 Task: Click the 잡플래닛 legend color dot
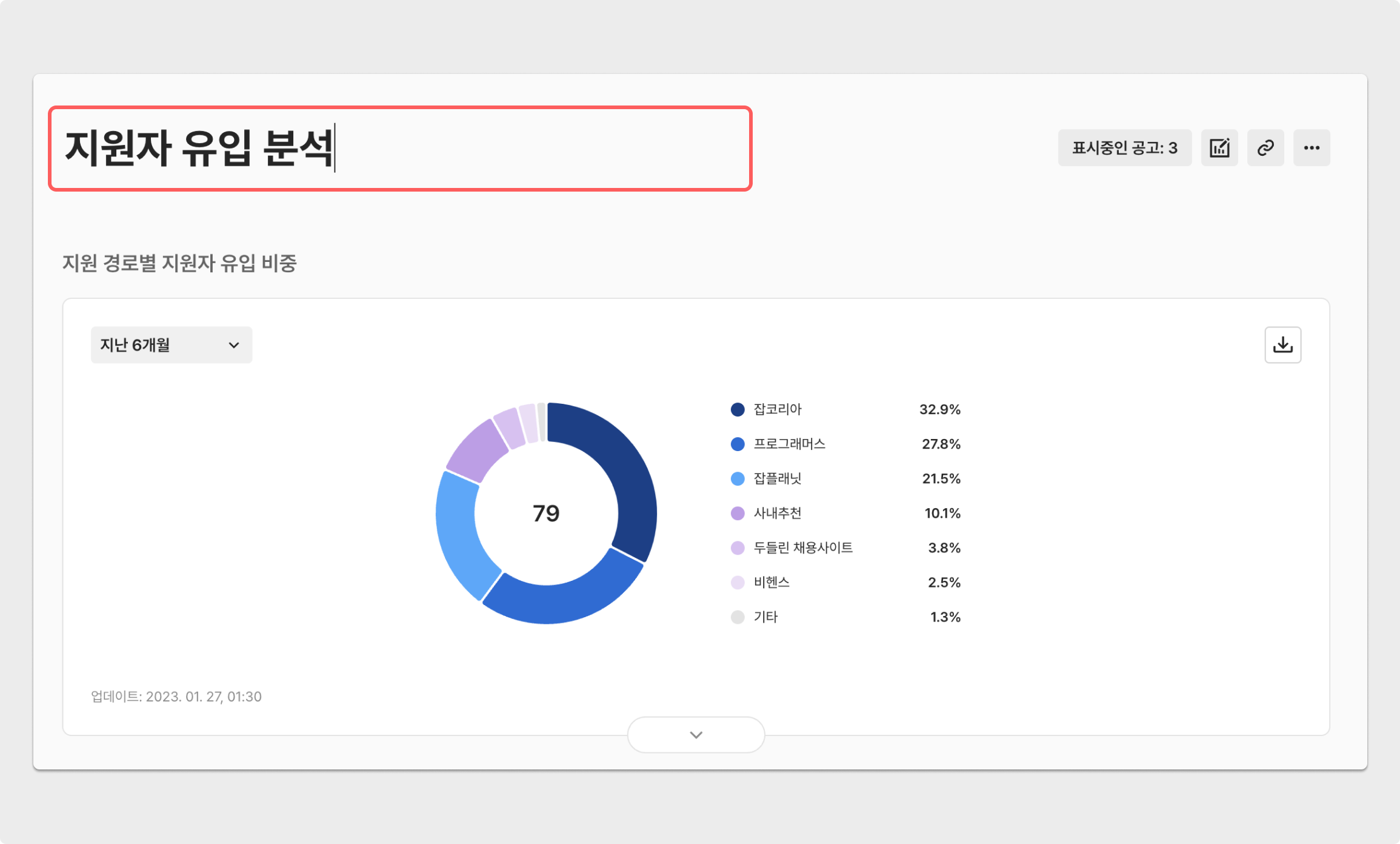738,478
